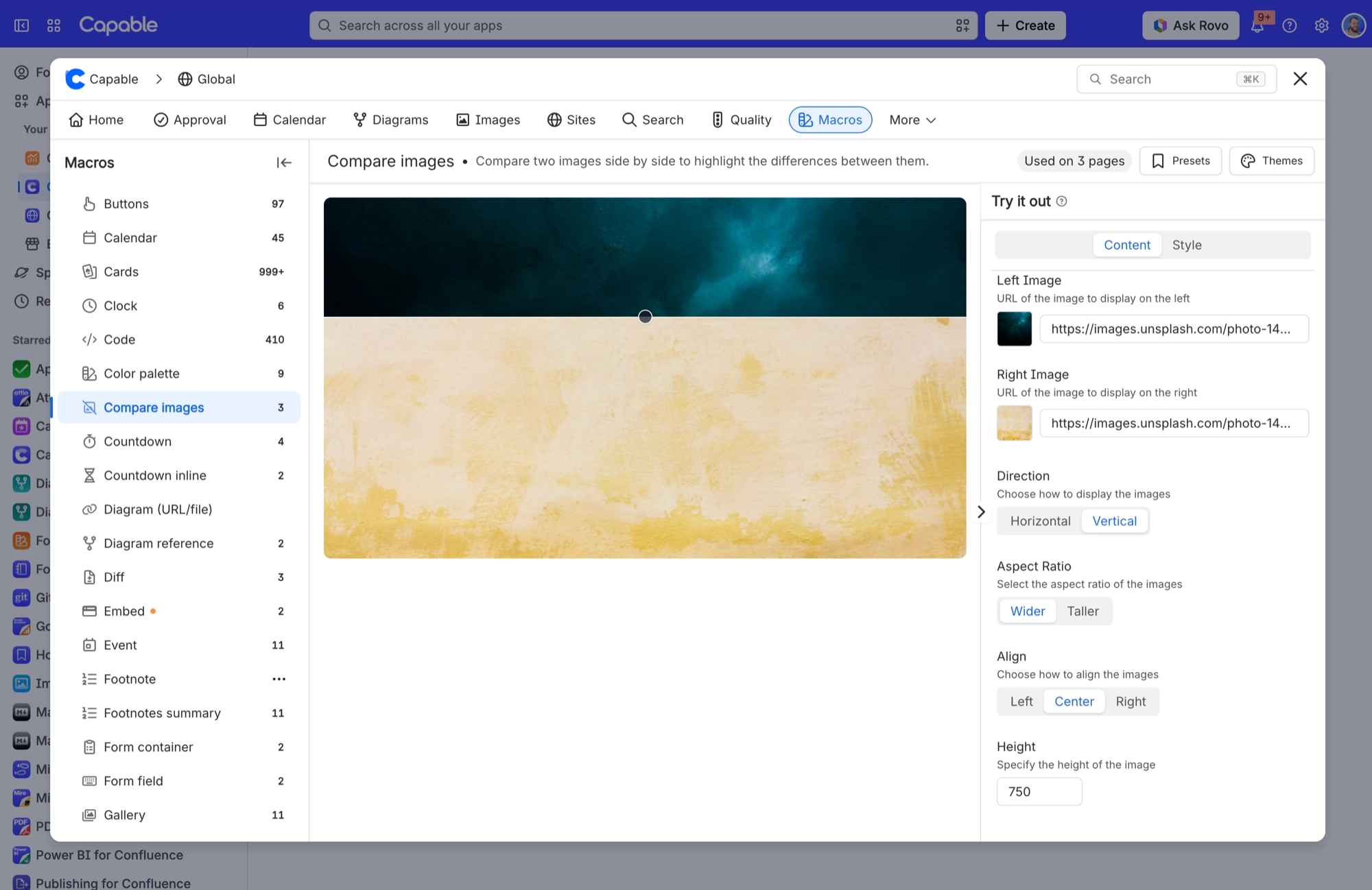
Task: Expand the More navigation dropdown
Action: (912, 120)
